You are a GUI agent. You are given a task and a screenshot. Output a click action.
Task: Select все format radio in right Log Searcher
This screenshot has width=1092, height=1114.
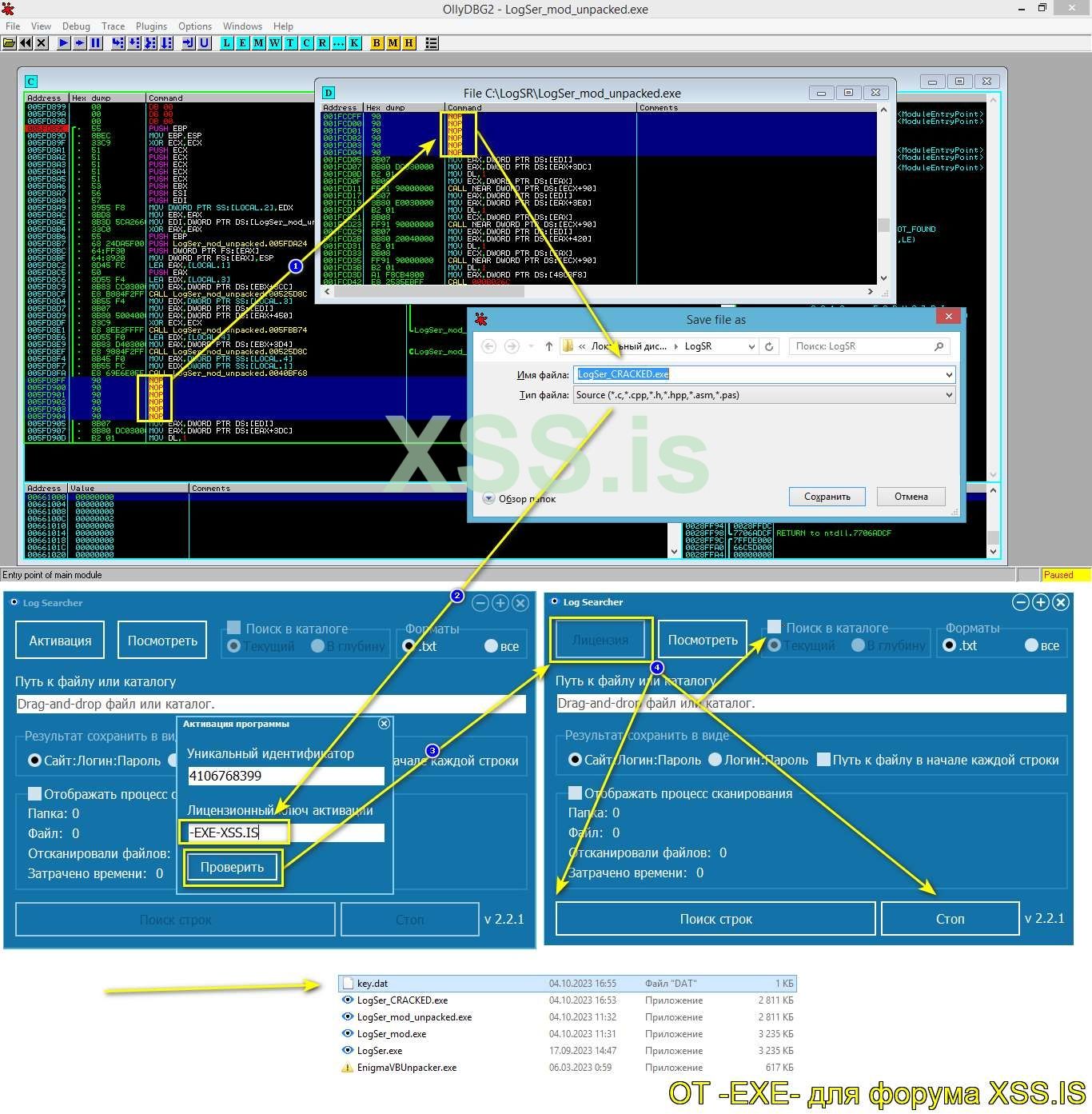pos(1031,645)
